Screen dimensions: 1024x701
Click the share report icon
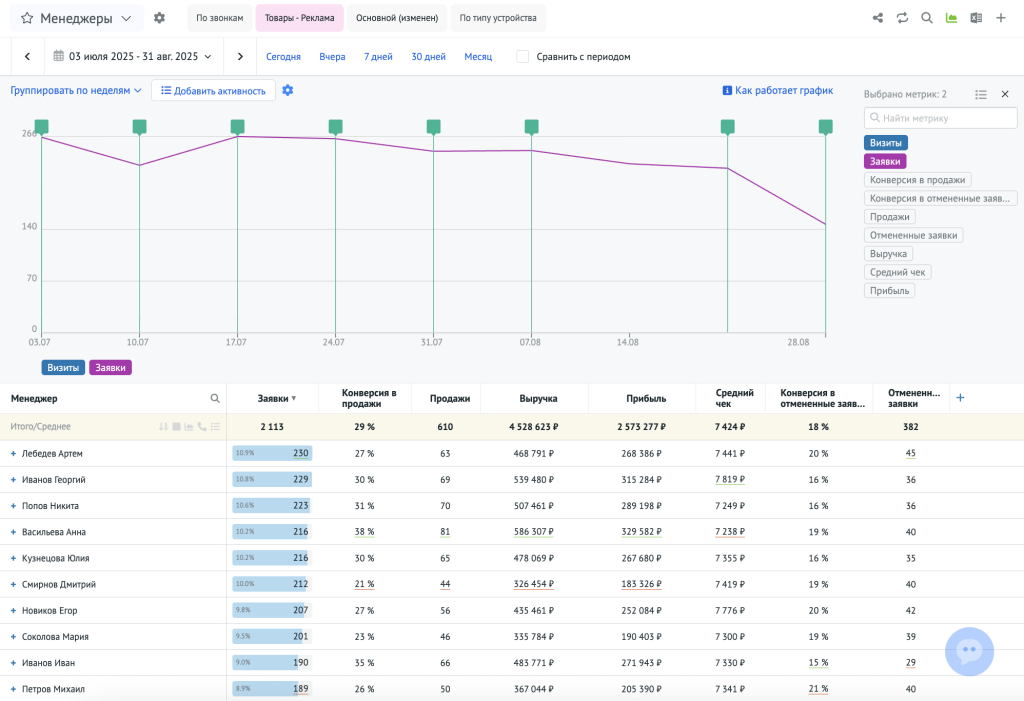click(878, 18)
